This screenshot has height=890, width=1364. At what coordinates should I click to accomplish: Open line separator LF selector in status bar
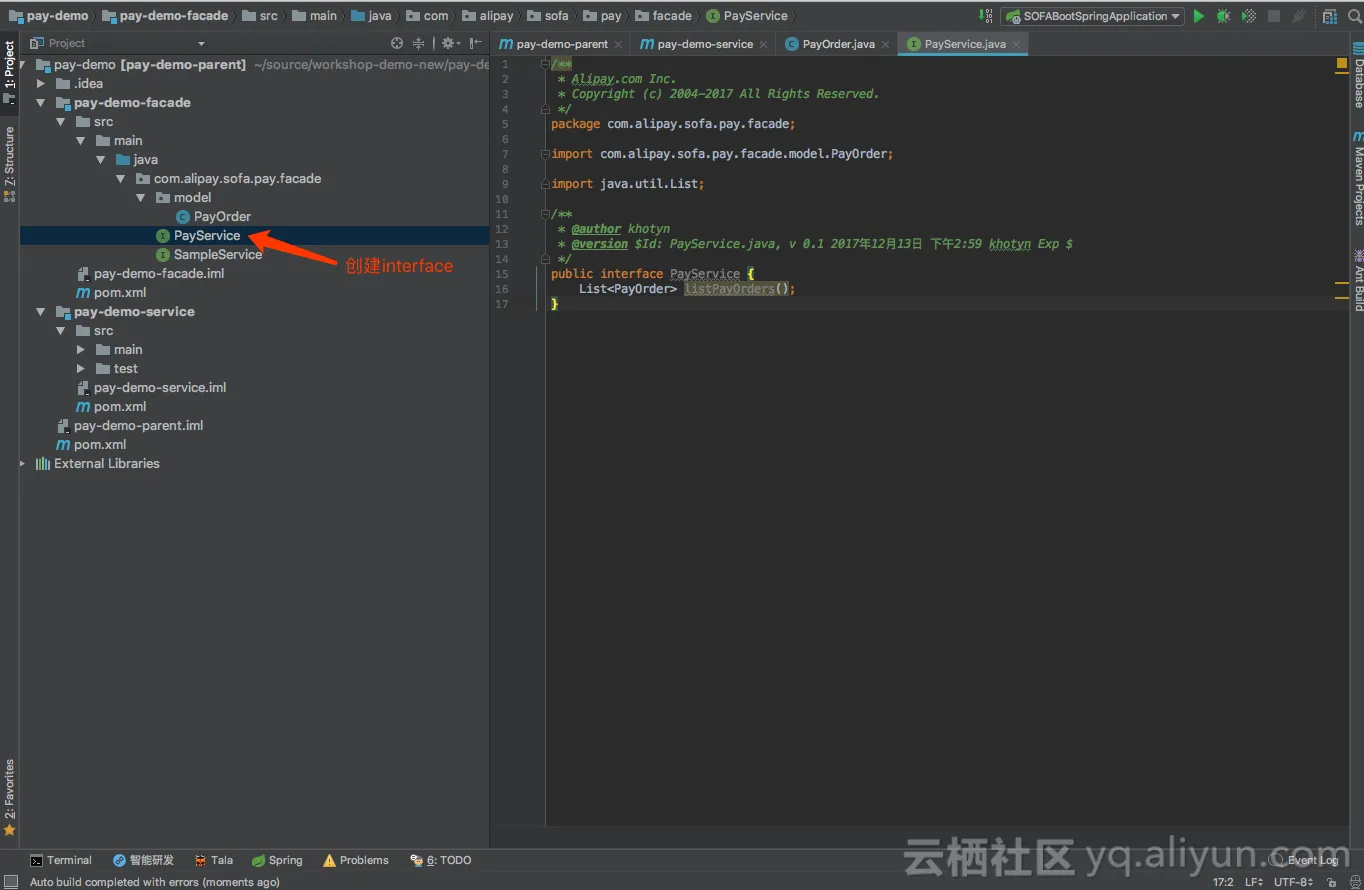1254,882
